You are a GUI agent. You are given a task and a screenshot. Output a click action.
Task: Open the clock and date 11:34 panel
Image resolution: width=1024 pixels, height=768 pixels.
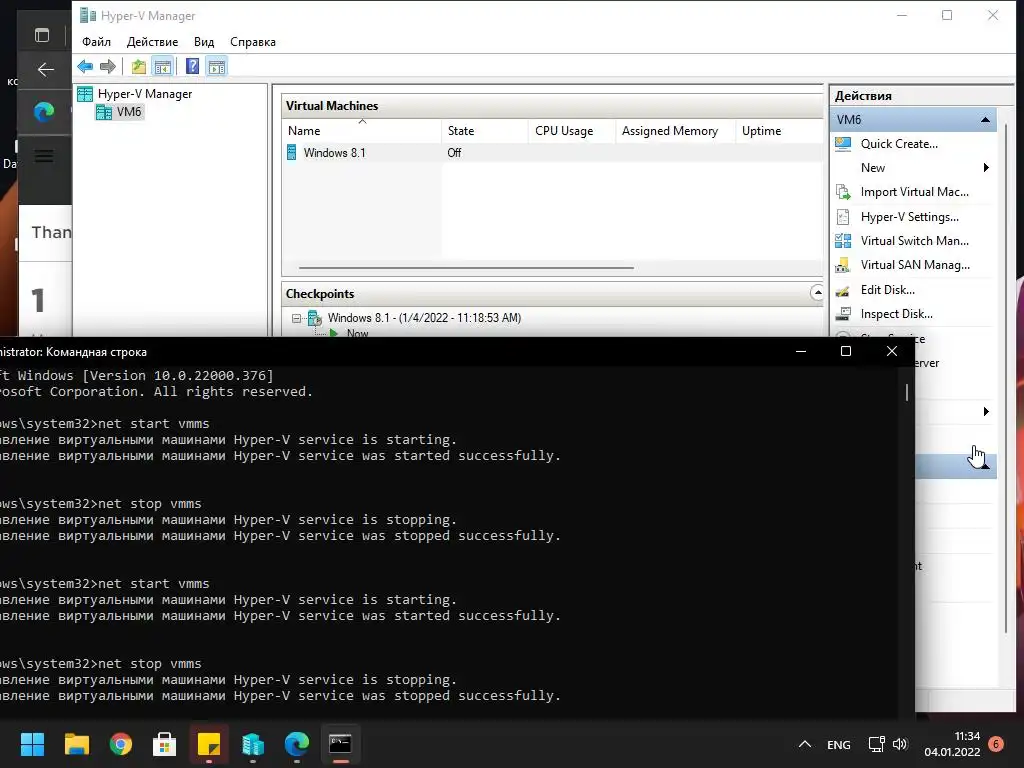[952, 744]
